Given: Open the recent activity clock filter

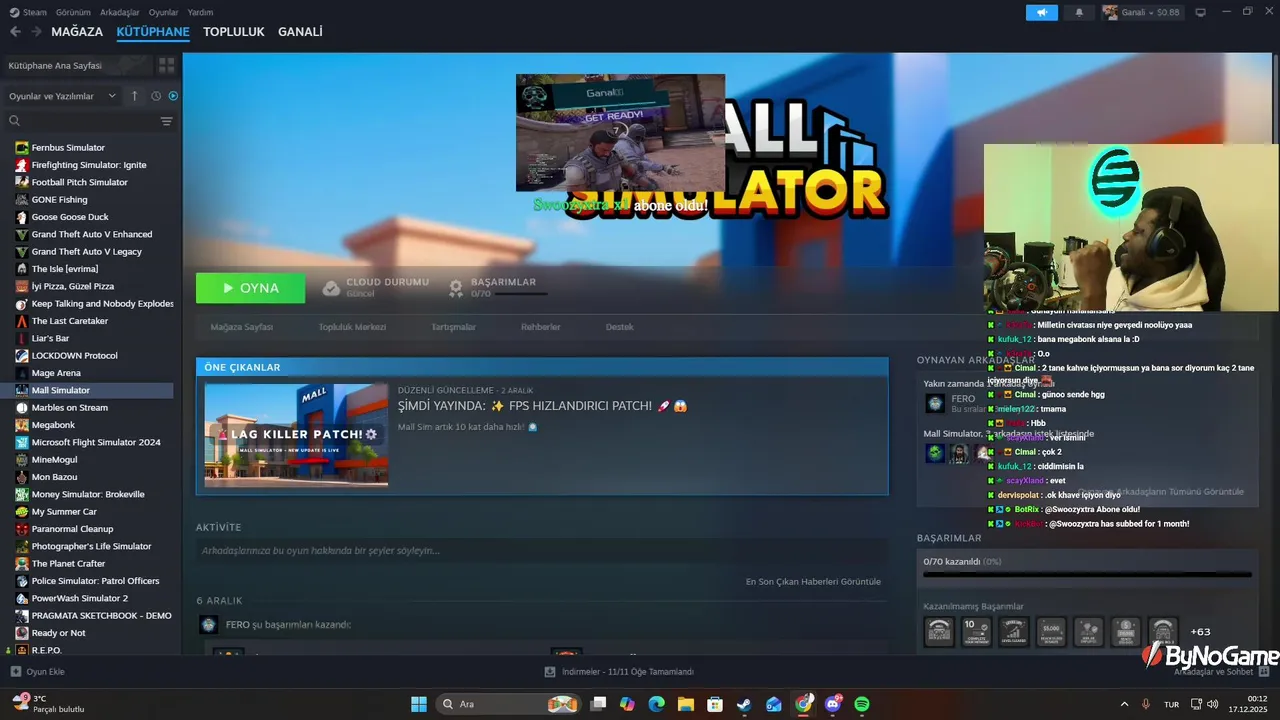Looking at the screenshot, I should coord(156,96).
